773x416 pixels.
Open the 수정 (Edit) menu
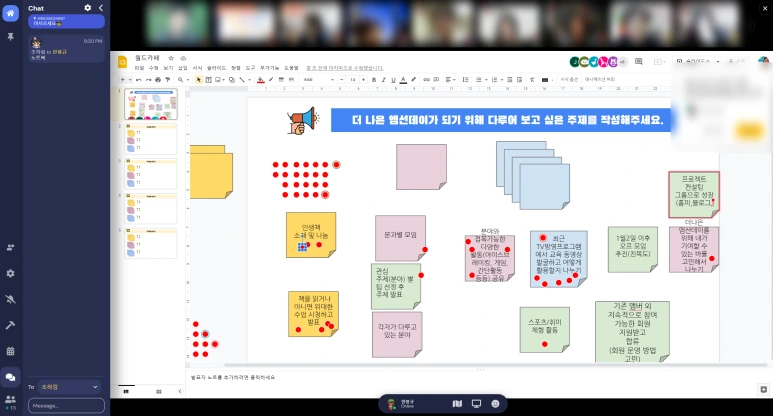pos(154,68)
